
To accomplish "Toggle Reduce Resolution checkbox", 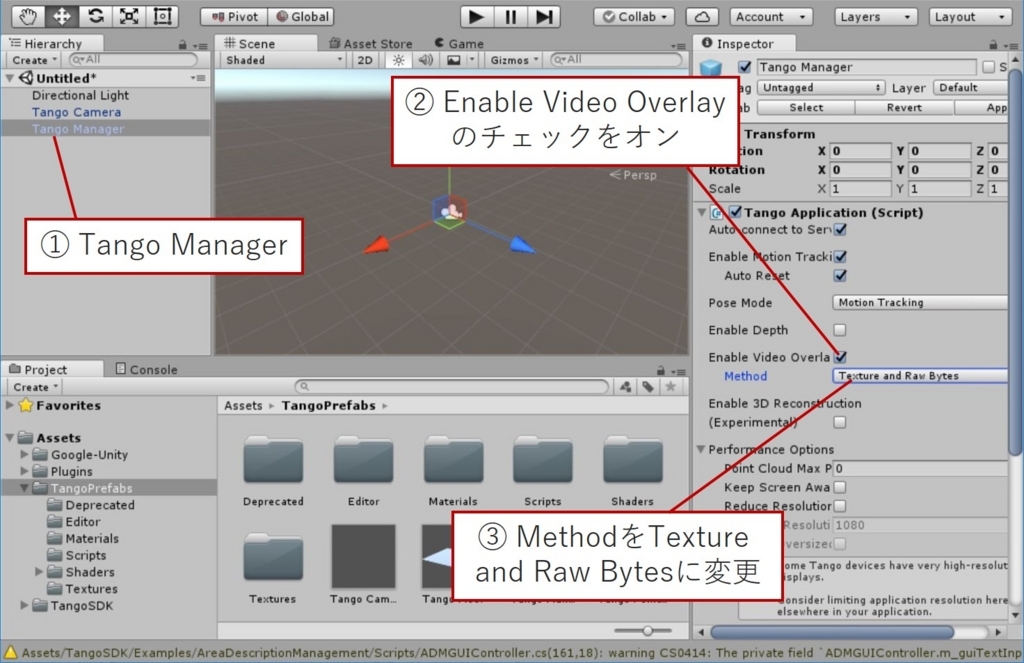I will coord(840,506).
